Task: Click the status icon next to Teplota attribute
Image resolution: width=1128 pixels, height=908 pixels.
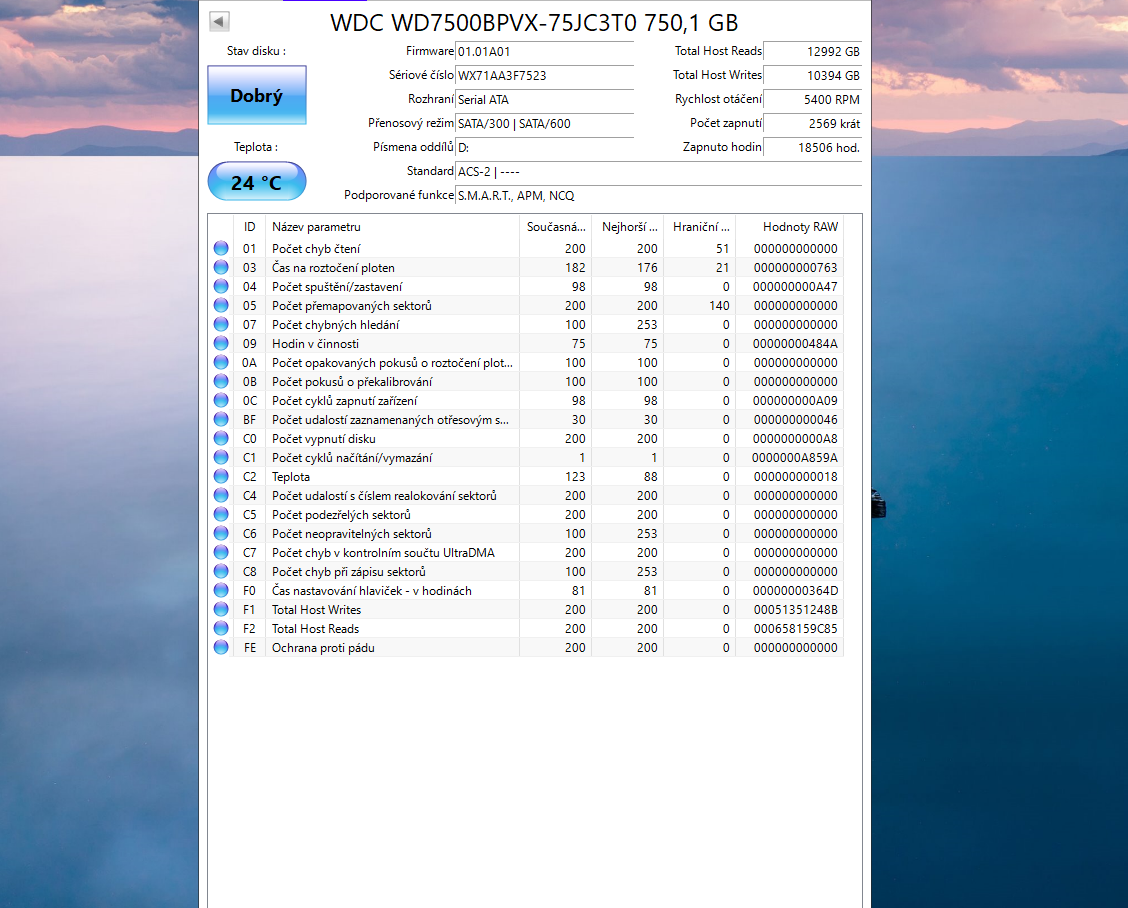Action: pyautogui.click(x=220, y=476)
